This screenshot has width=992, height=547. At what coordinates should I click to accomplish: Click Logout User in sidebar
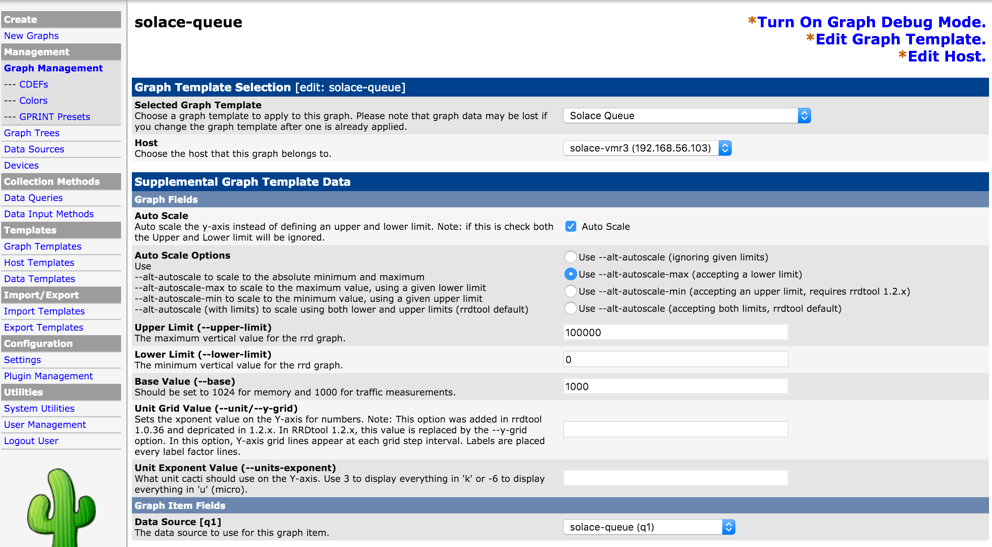coord(31,441)
